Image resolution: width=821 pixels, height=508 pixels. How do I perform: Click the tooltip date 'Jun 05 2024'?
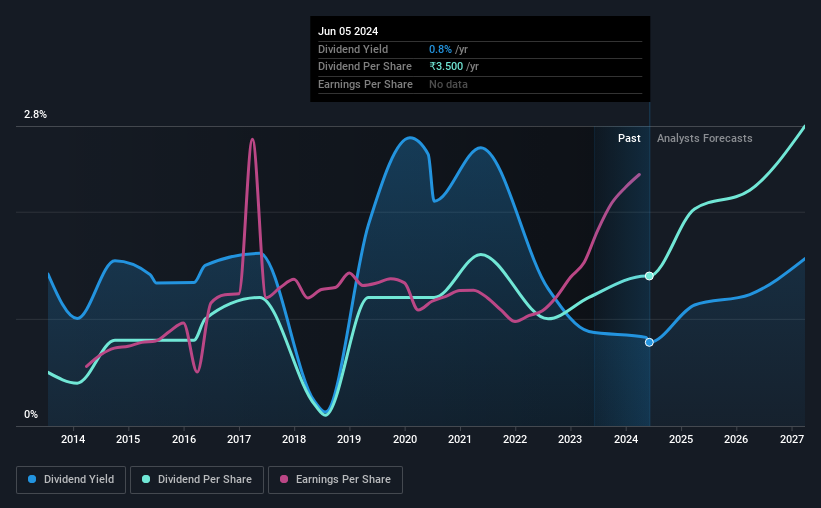click(348, 31)
